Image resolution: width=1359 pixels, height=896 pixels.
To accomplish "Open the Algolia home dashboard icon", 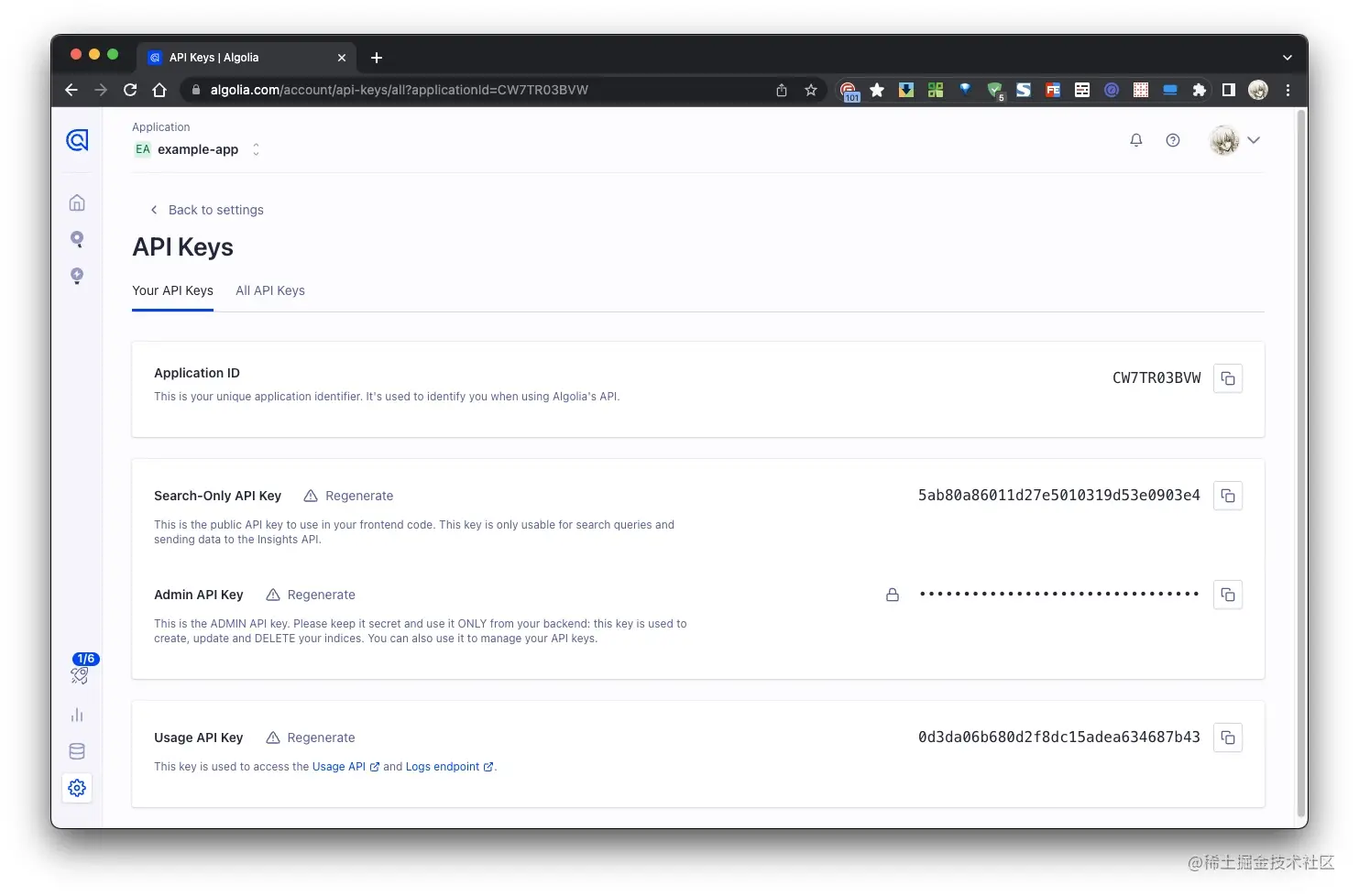I will click(77, 202).
